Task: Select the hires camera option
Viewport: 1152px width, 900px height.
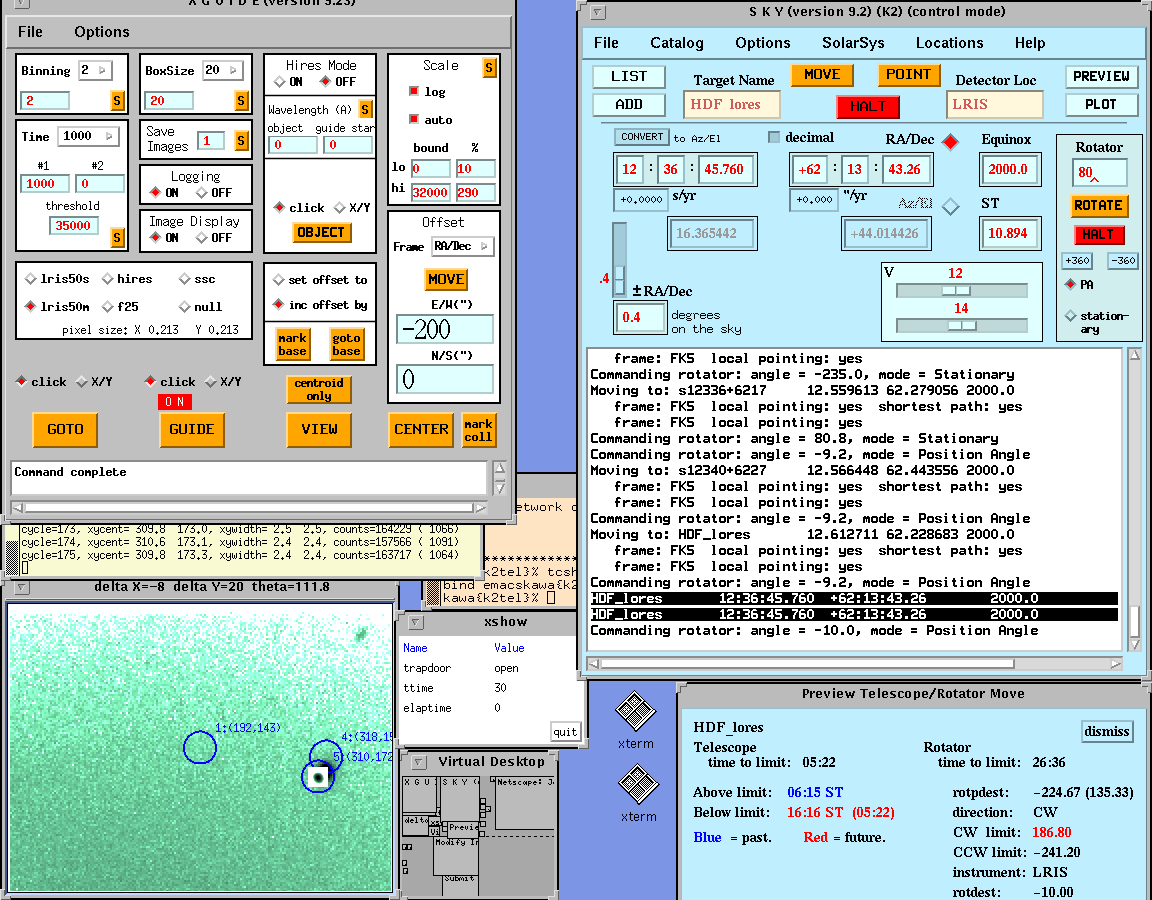Action: tap(108, 278)
